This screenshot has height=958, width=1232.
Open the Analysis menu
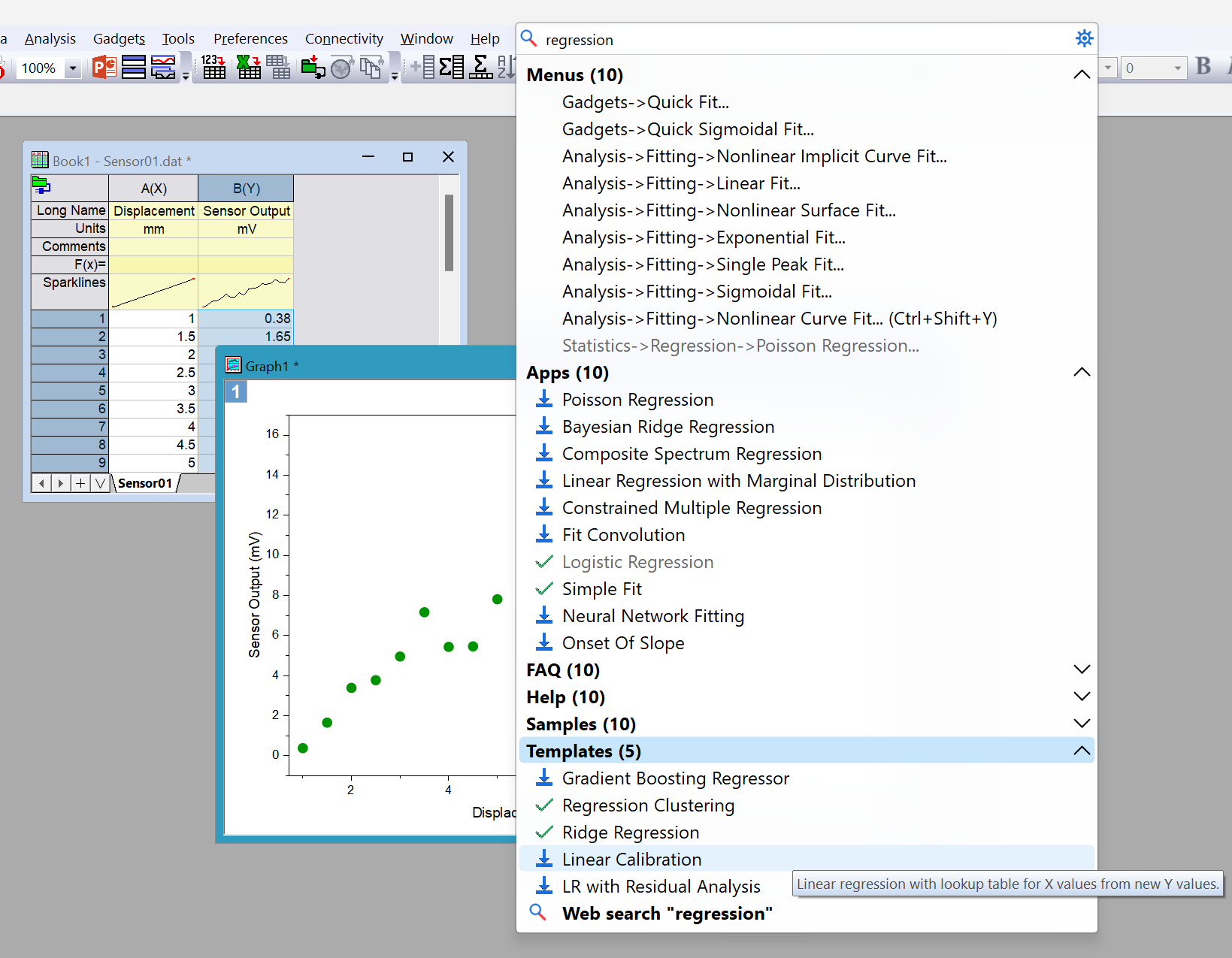(x=50, y=38)
